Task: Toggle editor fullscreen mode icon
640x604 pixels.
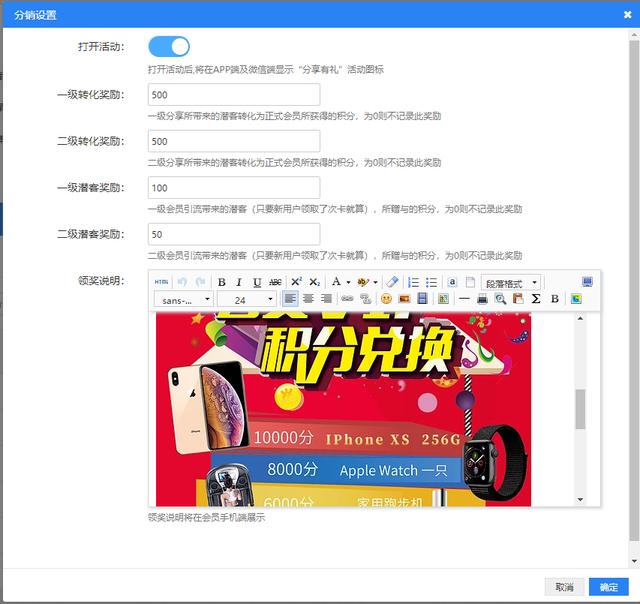Action: pos(587,282)
